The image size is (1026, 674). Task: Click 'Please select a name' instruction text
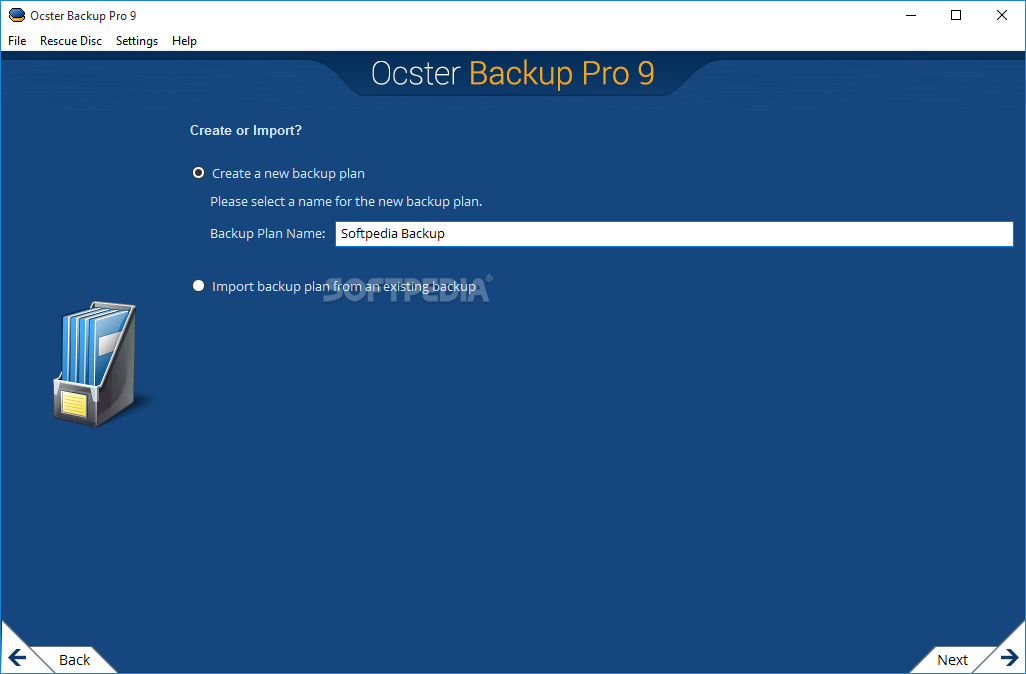(x=346, y=202)
